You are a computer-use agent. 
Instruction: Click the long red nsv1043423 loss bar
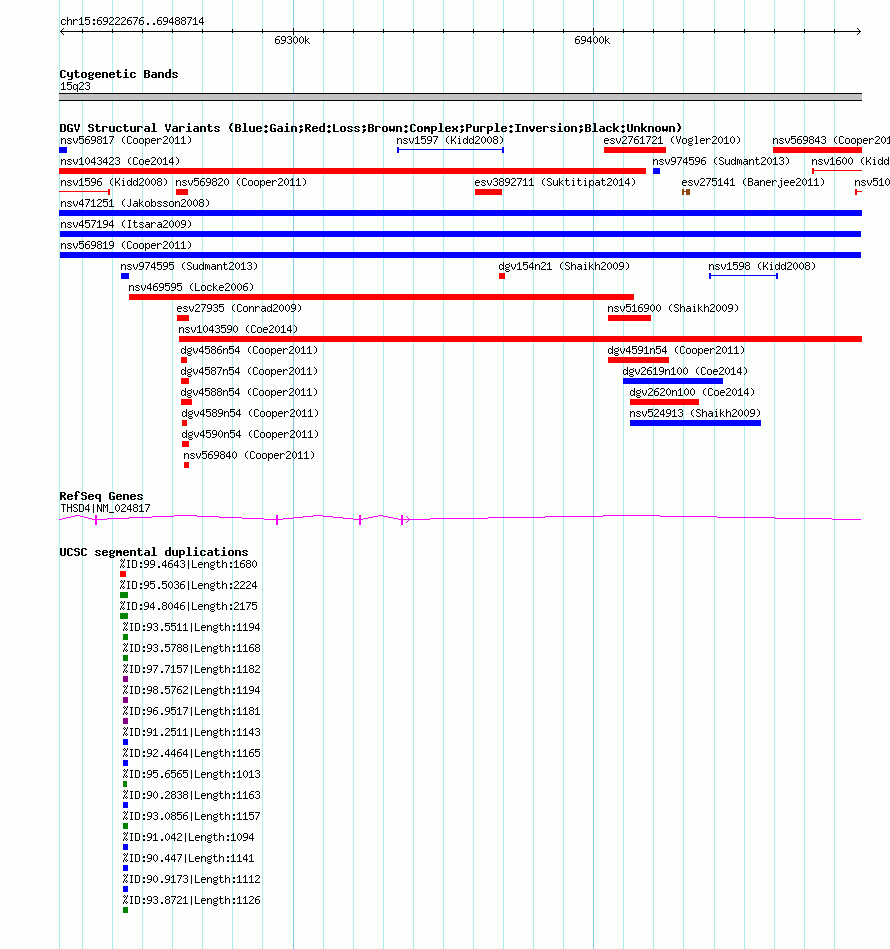[x=353, y=171]
